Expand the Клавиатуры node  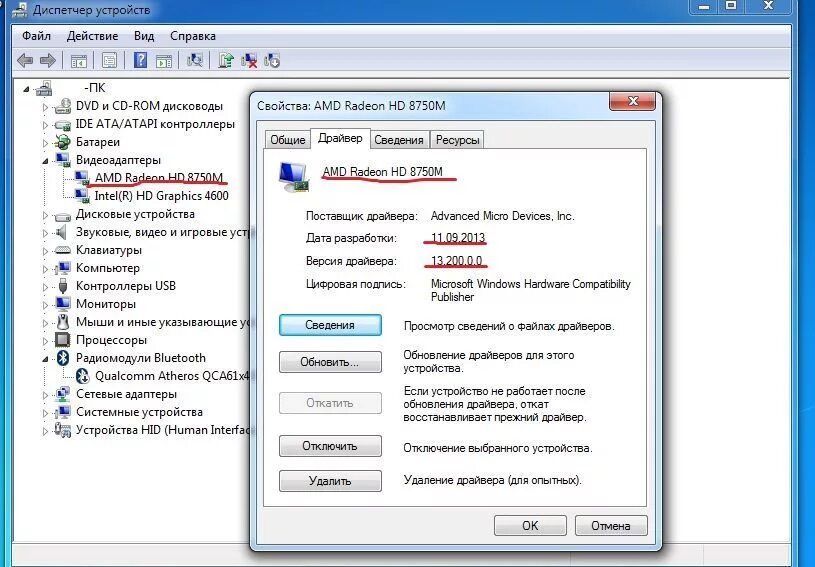45,251
